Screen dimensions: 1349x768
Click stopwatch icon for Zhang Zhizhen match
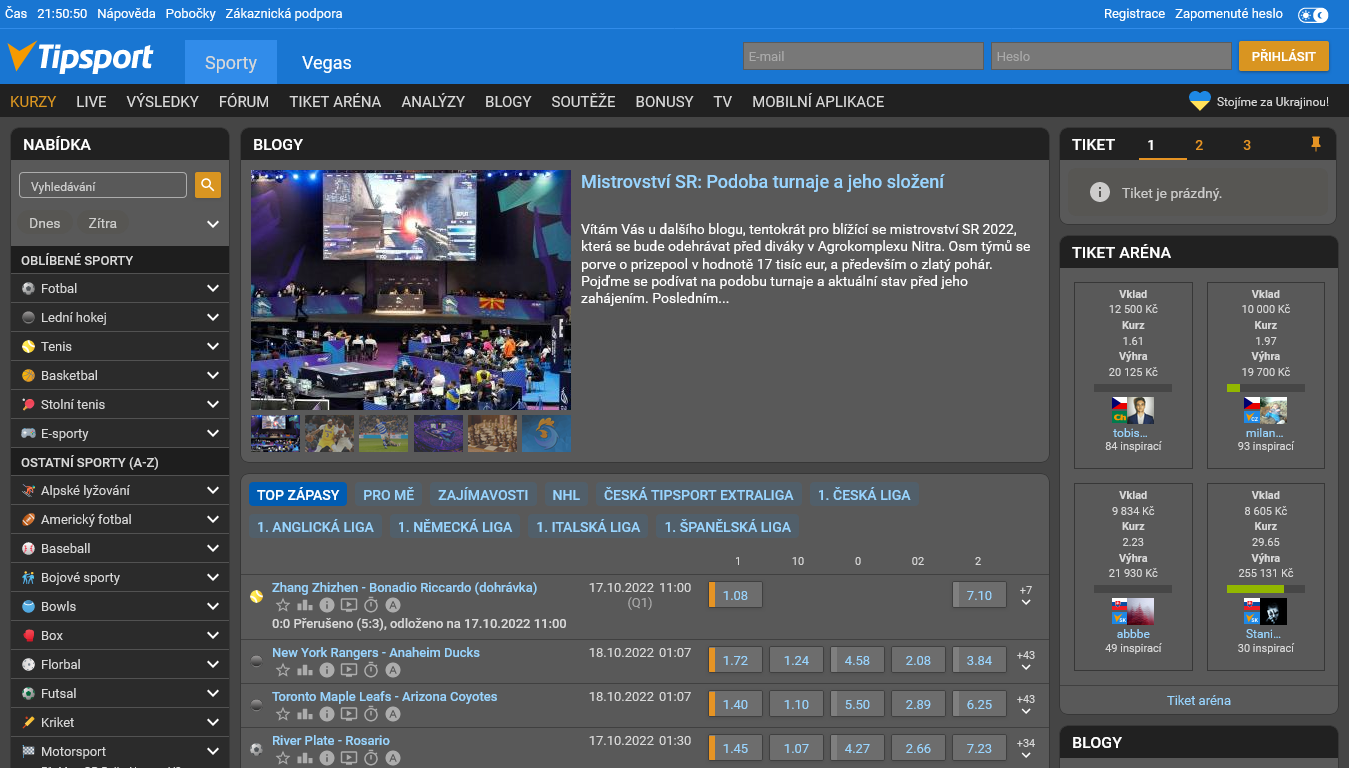pos(371,605)
